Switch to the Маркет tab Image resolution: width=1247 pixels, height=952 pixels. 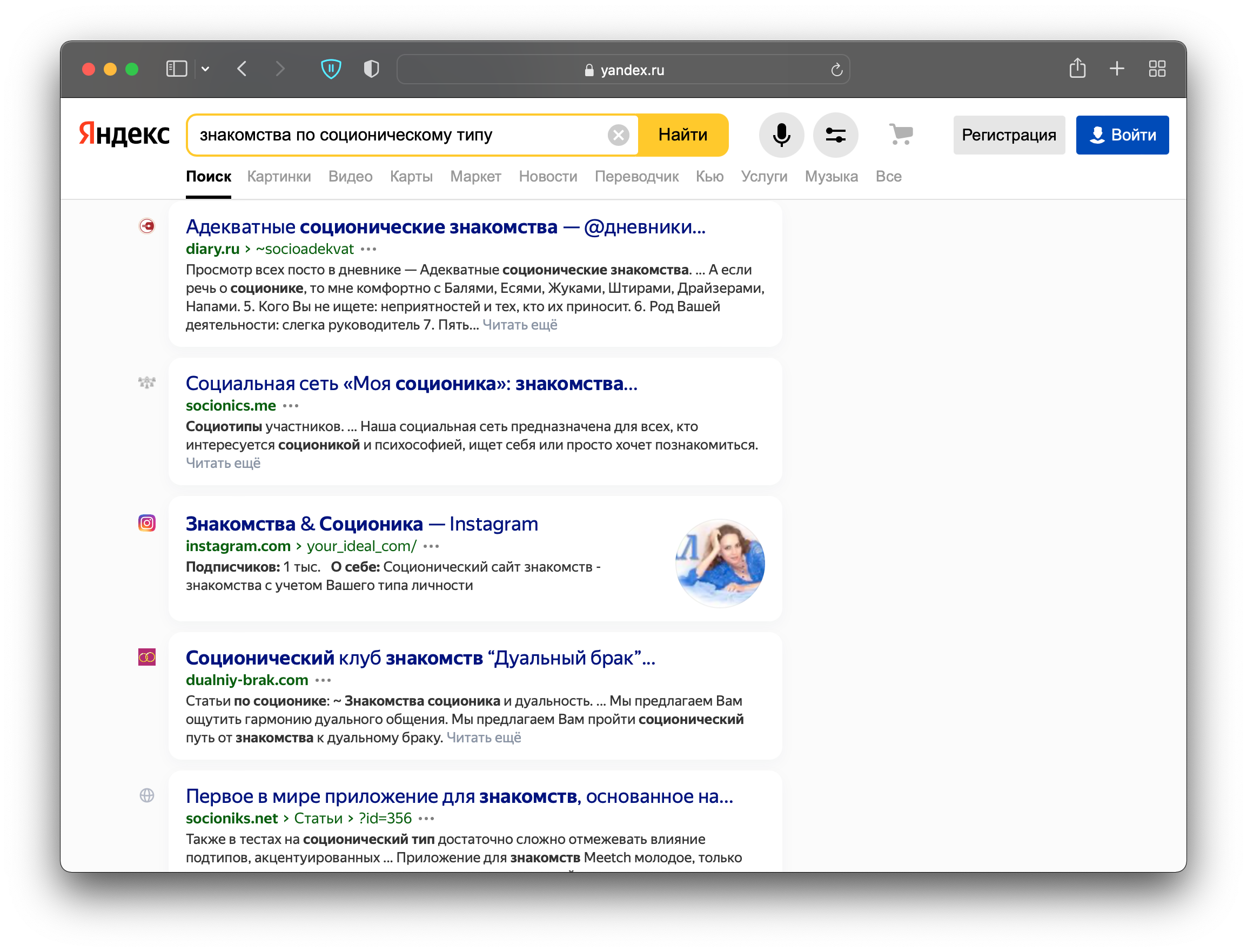(475, 177)
